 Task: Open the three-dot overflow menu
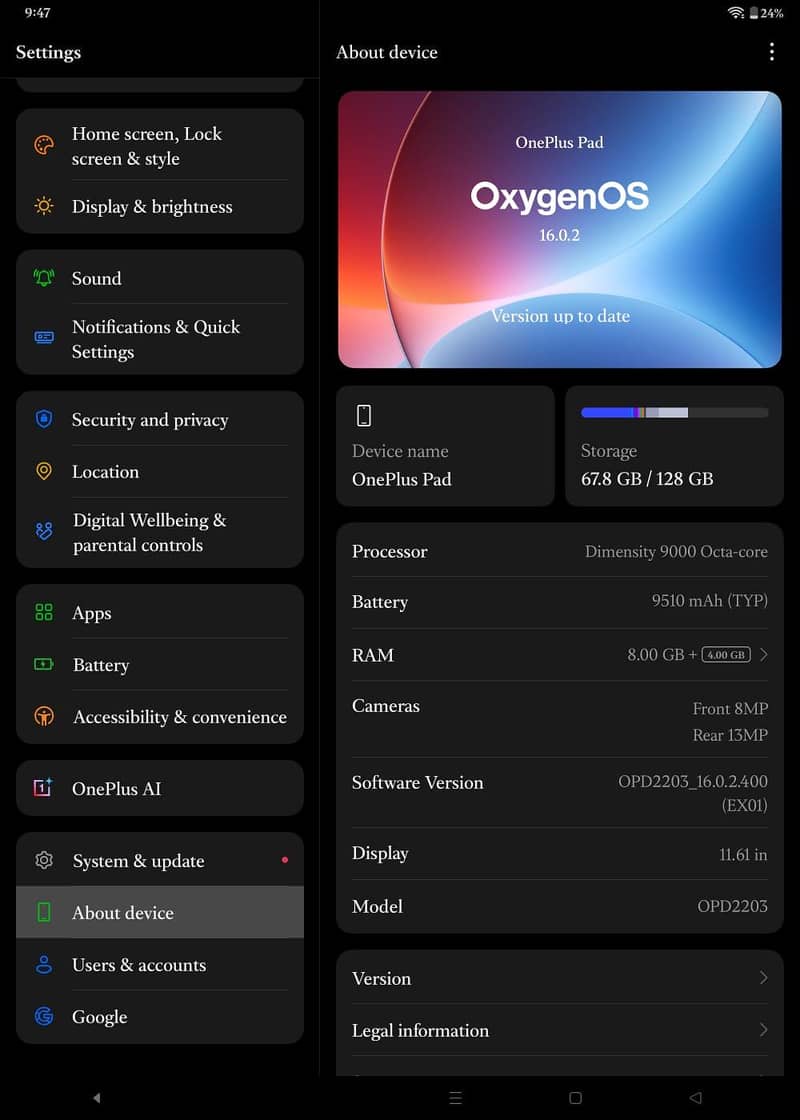pyautogui.click(x=771, y=51)
